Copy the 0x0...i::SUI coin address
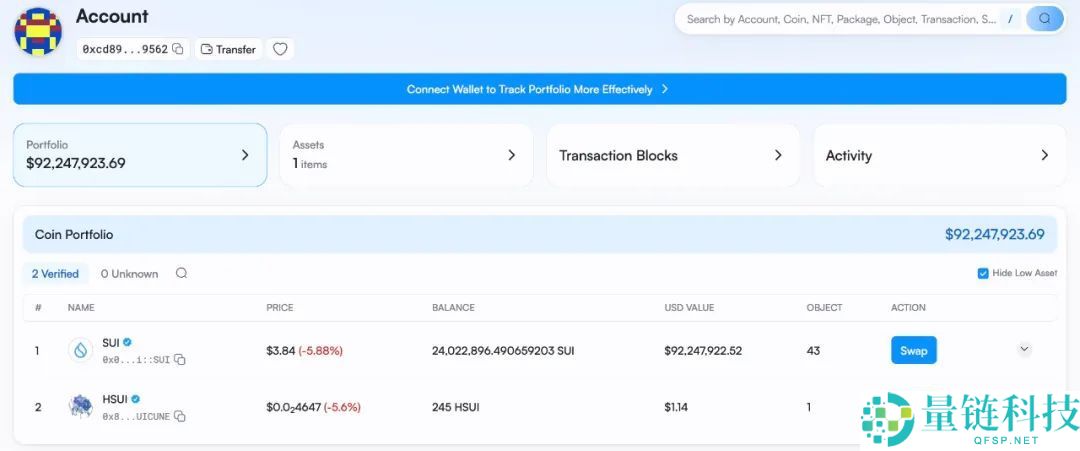This screenshot has height=451, width=1080. pyautogui.click(x=180, y=359)
